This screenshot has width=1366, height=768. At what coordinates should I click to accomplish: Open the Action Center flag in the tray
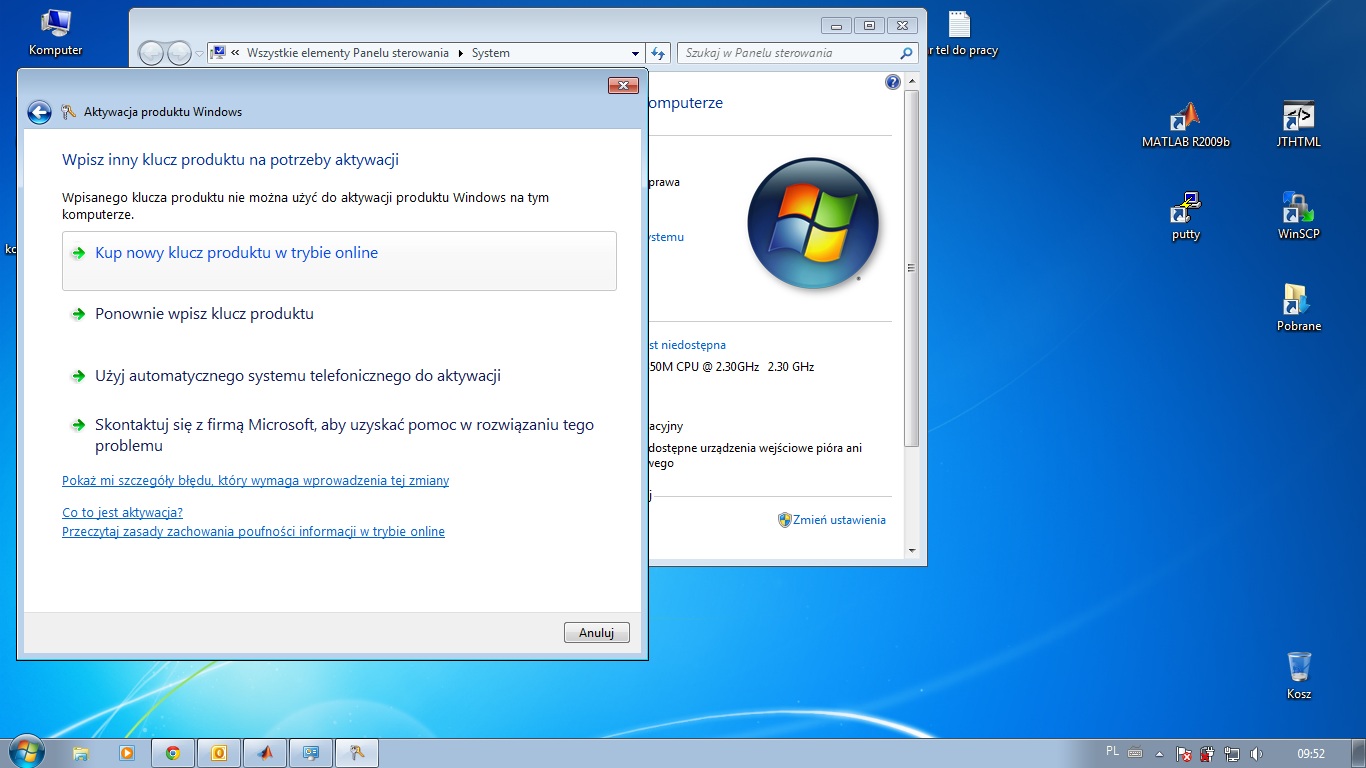click(1184, 752)
